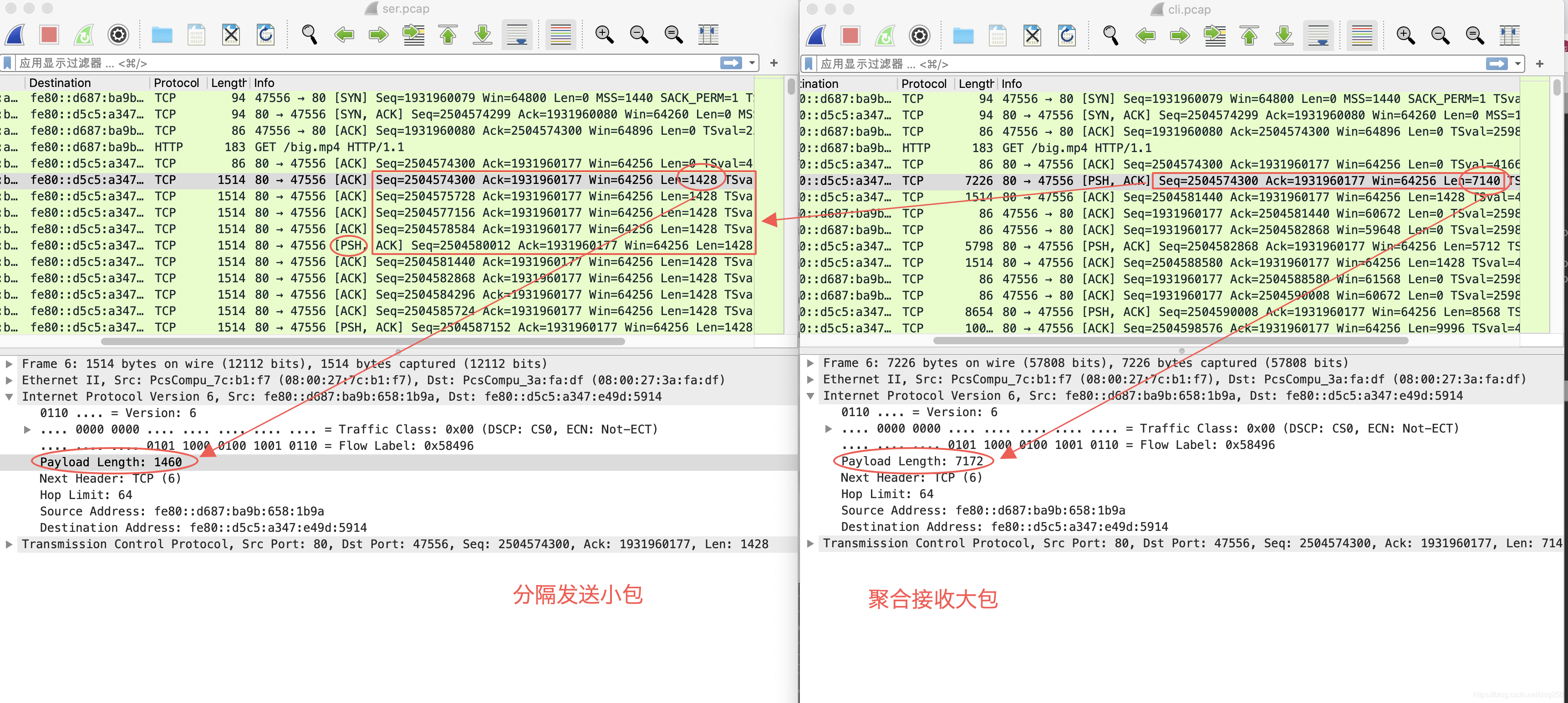
Task: Jump to last packet in cli.pcap
Action: [x=1284, y=36]
